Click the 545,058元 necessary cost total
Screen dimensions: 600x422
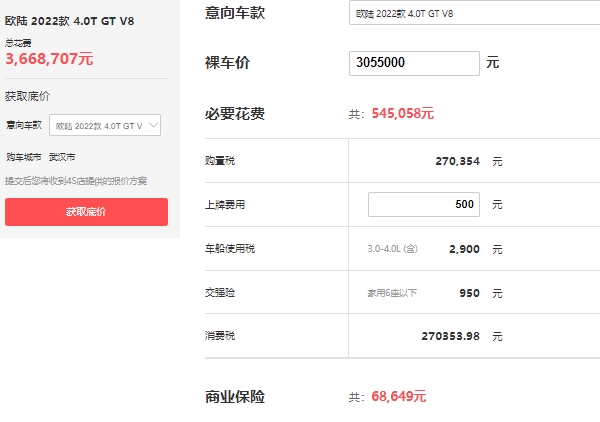(402, 114)
